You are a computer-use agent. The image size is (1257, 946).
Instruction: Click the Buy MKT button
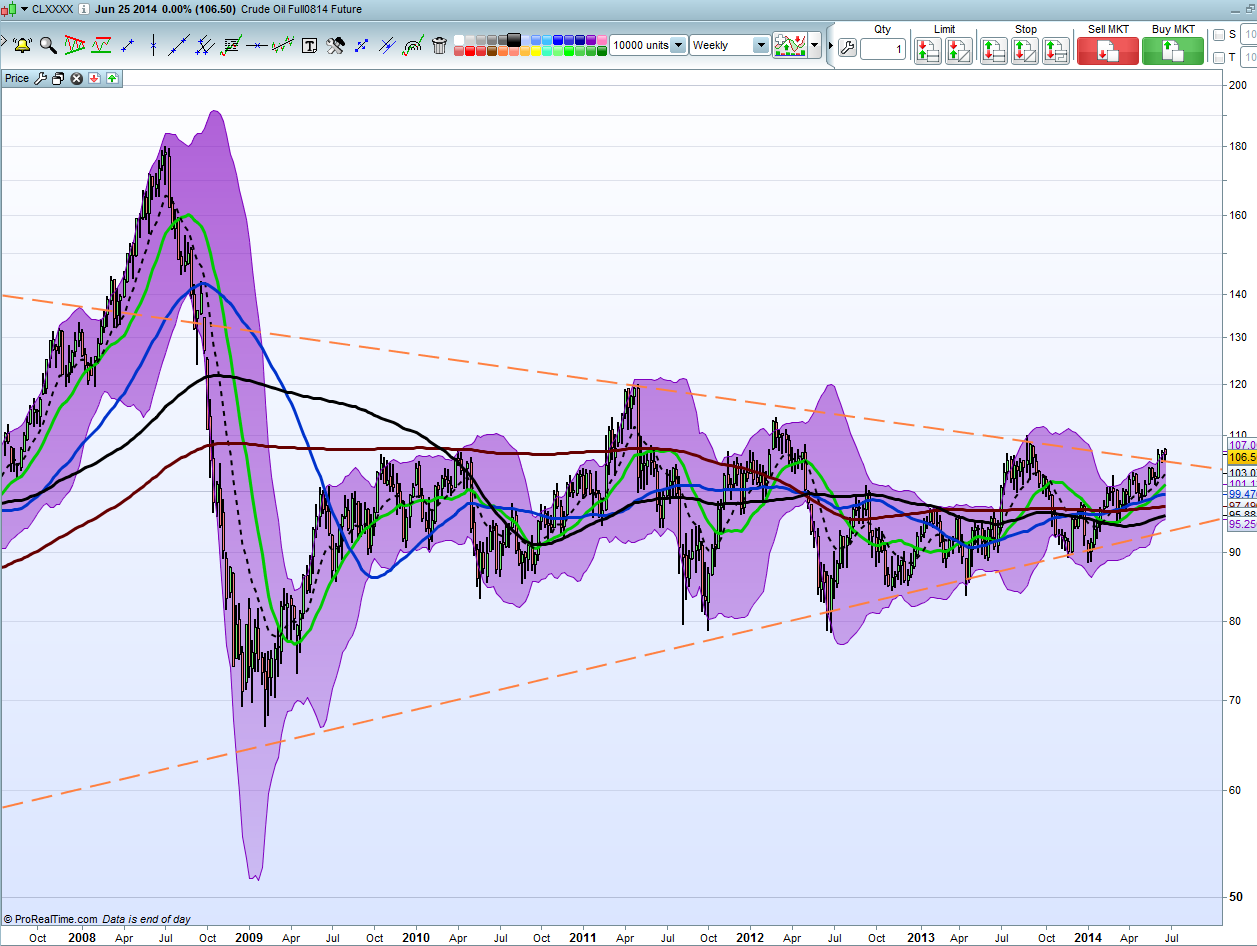pyautogui.click(x=1173, y=51)
